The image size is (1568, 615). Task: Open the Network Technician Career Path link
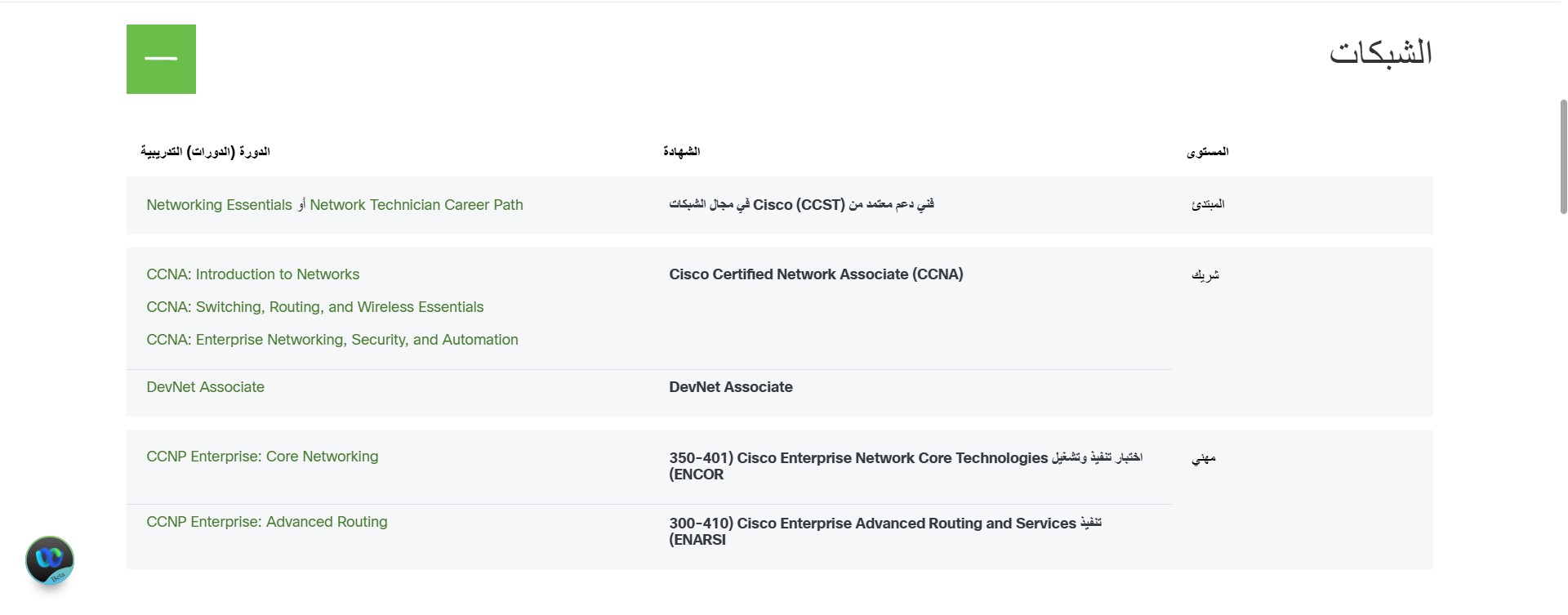click(x=416, y=205)
